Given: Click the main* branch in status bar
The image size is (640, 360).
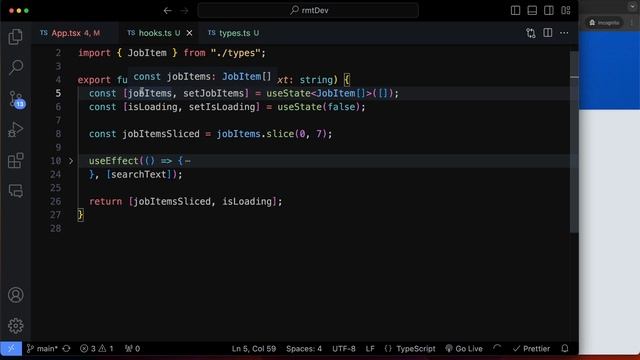Looking at the screenshot, I should (x=42, y=349).
